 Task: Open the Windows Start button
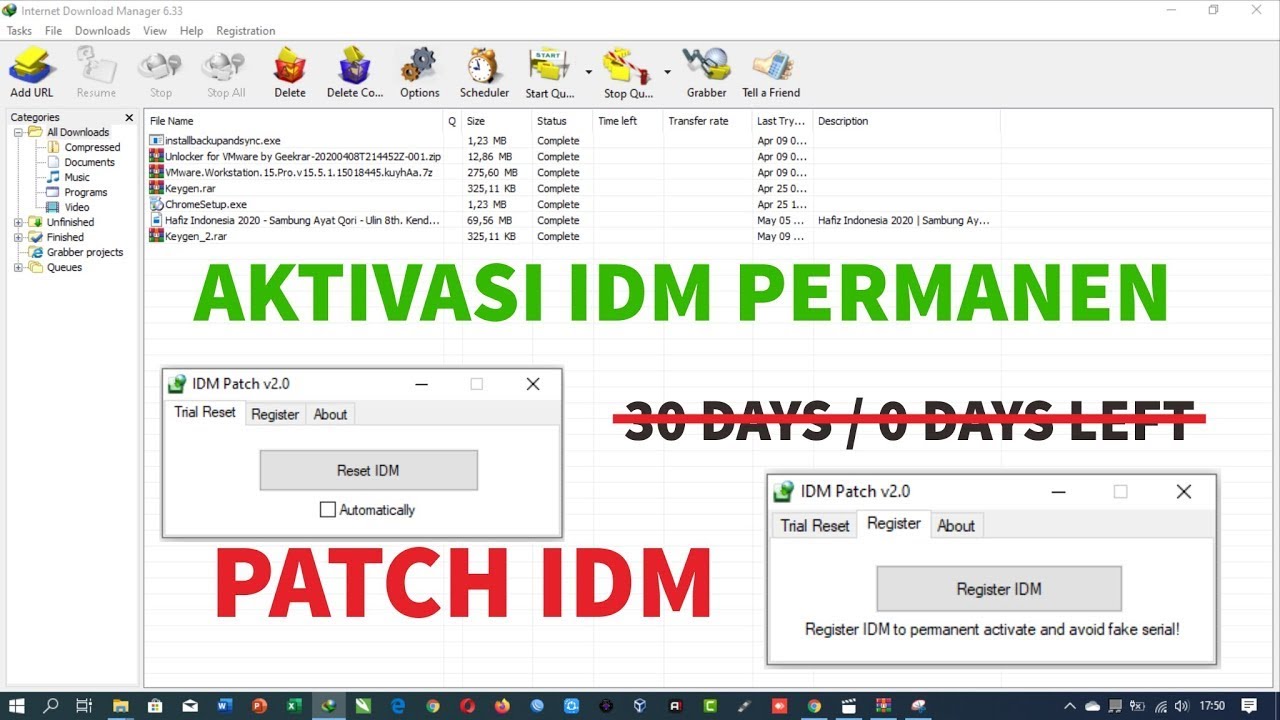coord(17,705)
